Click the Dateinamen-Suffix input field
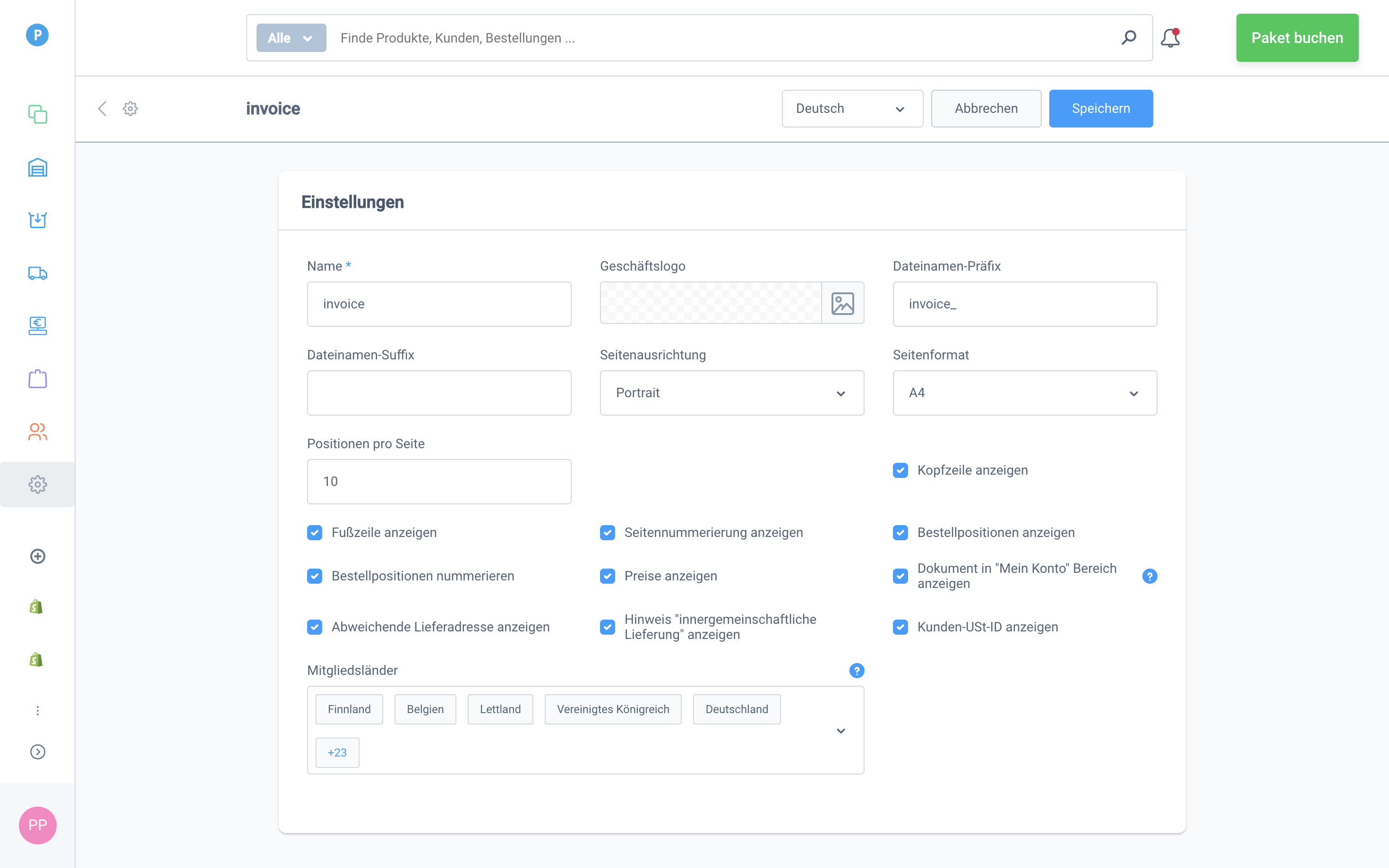1389x868 pixels. [x=439, y=392]
